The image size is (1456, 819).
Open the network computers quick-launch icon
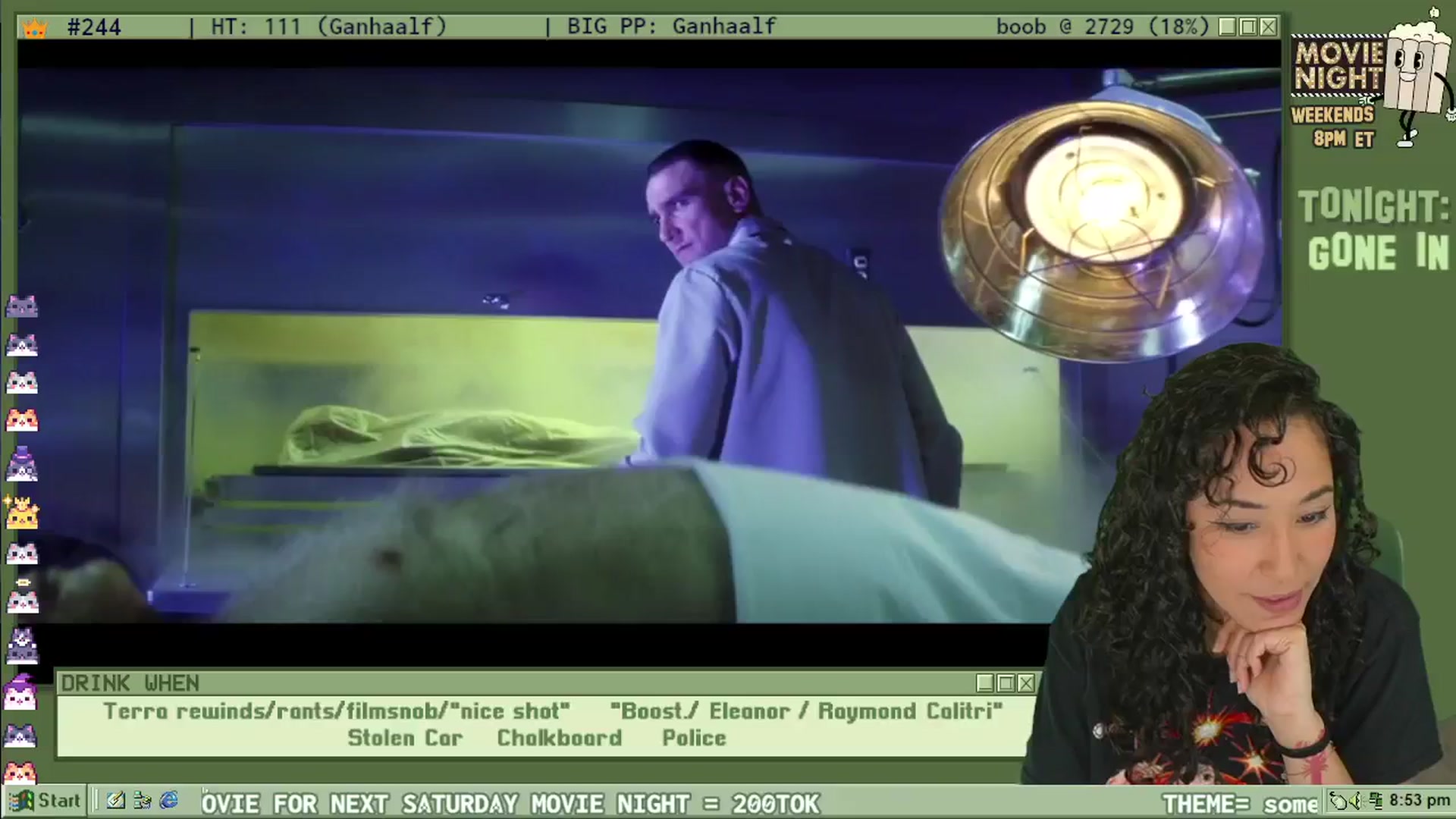(143, 800)
